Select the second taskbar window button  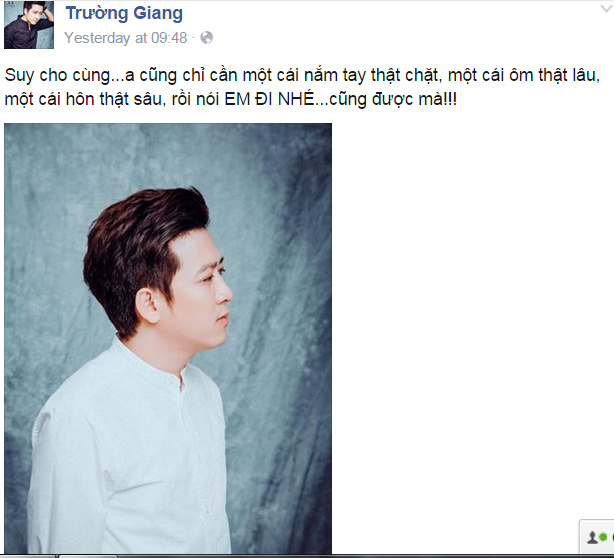[88, 556]
